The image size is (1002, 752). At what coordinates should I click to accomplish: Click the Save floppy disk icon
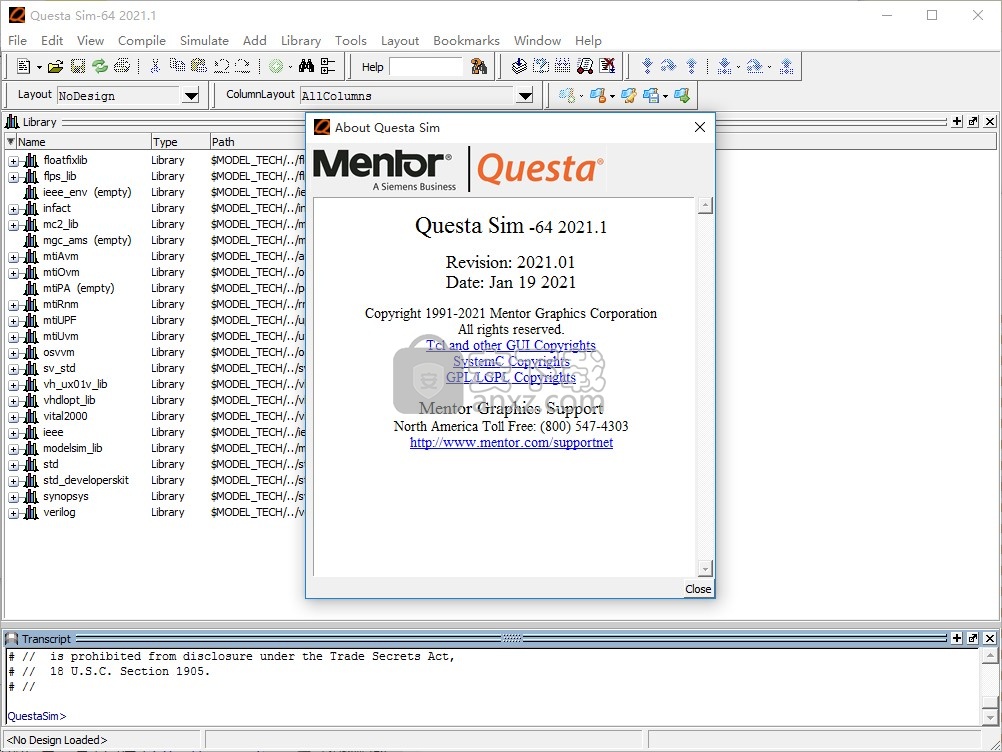(78, 66)
